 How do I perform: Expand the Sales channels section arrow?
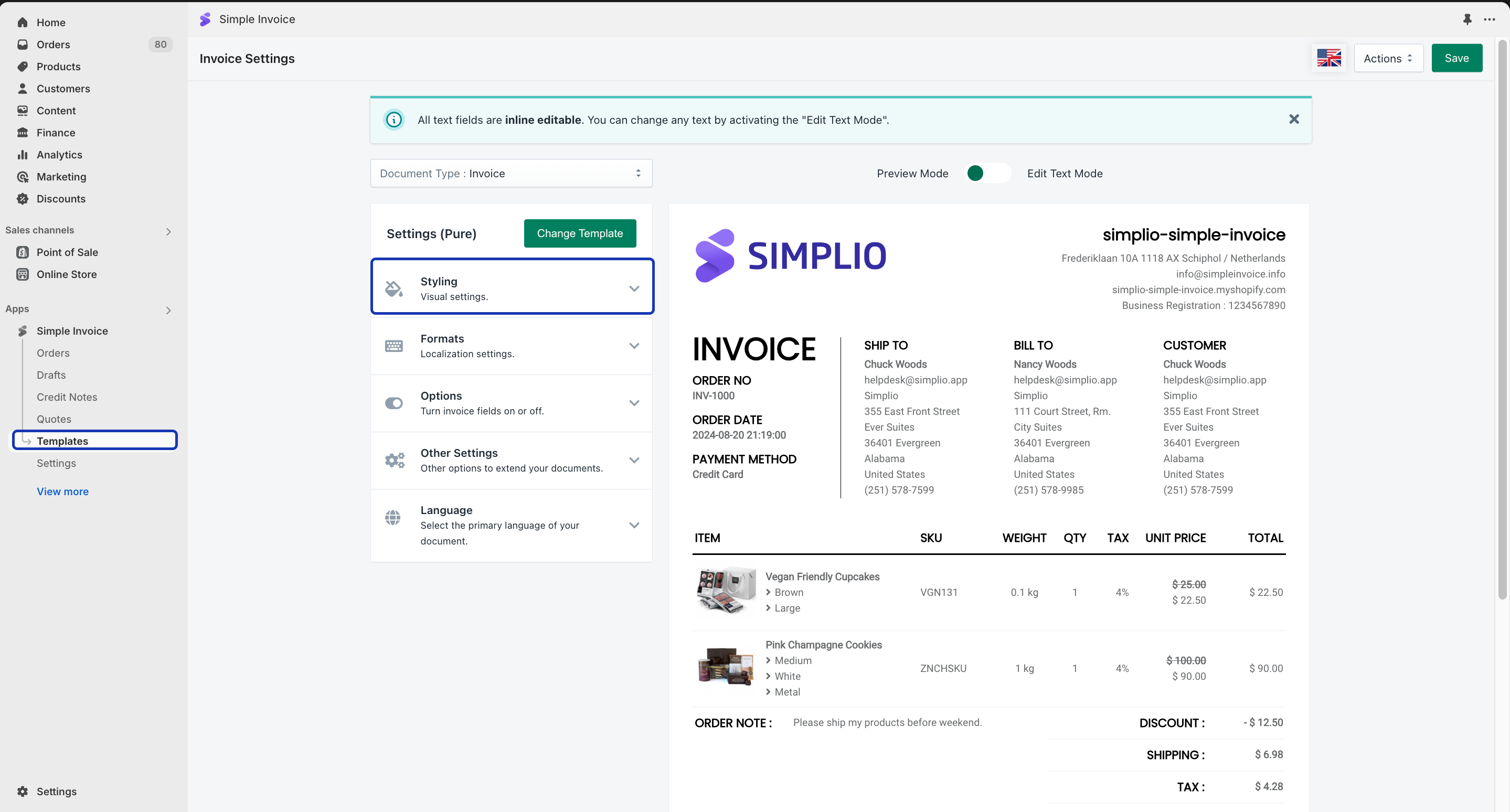pos(168,231)
